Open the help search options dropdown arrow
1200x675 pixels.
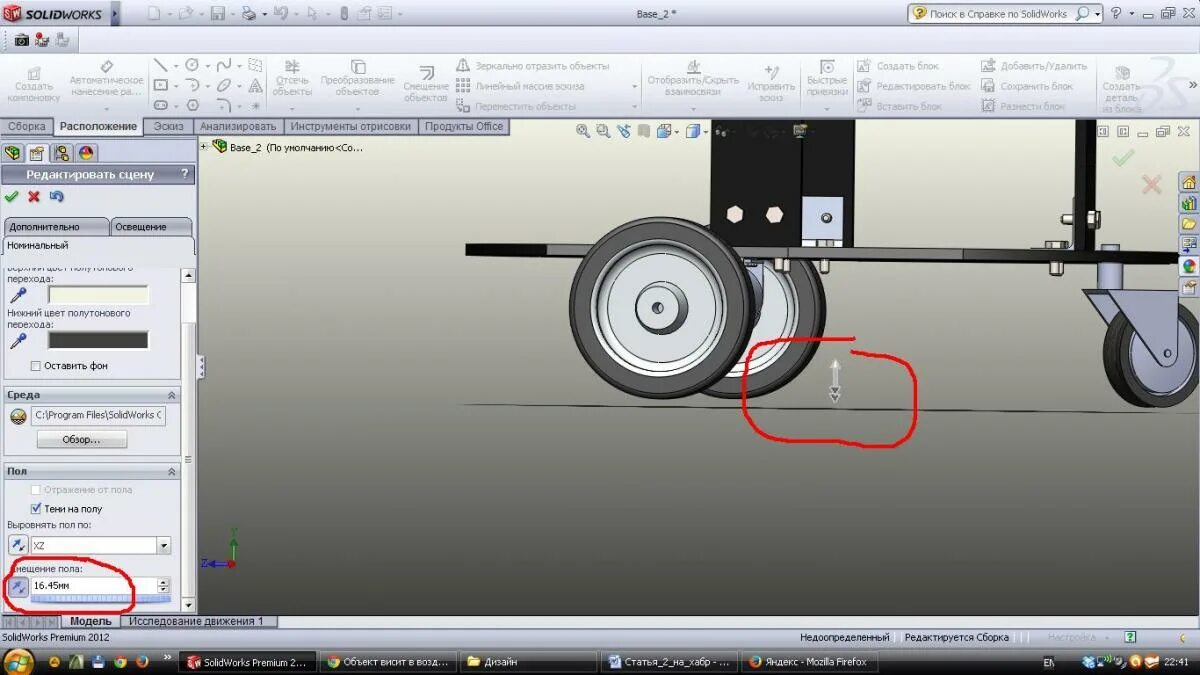click(x=1097, y=14)
